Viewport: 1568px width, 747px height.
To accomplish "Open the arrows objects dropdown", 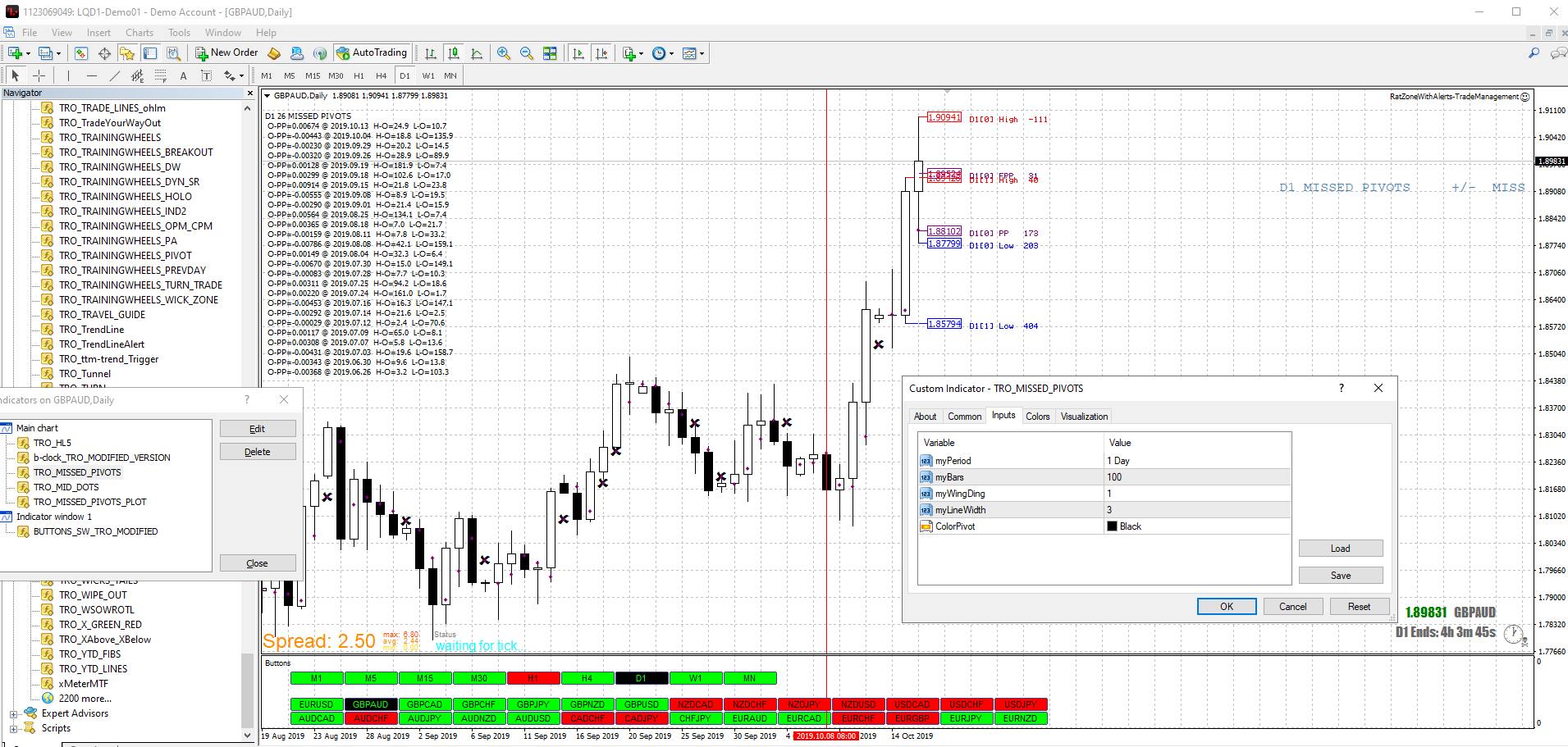I will [x=241, y=75].
